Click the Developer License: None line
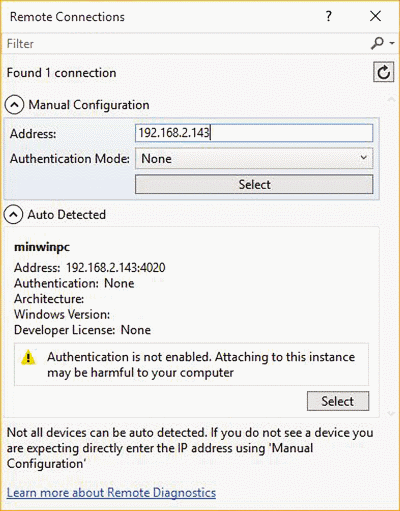 pos(82,330)
